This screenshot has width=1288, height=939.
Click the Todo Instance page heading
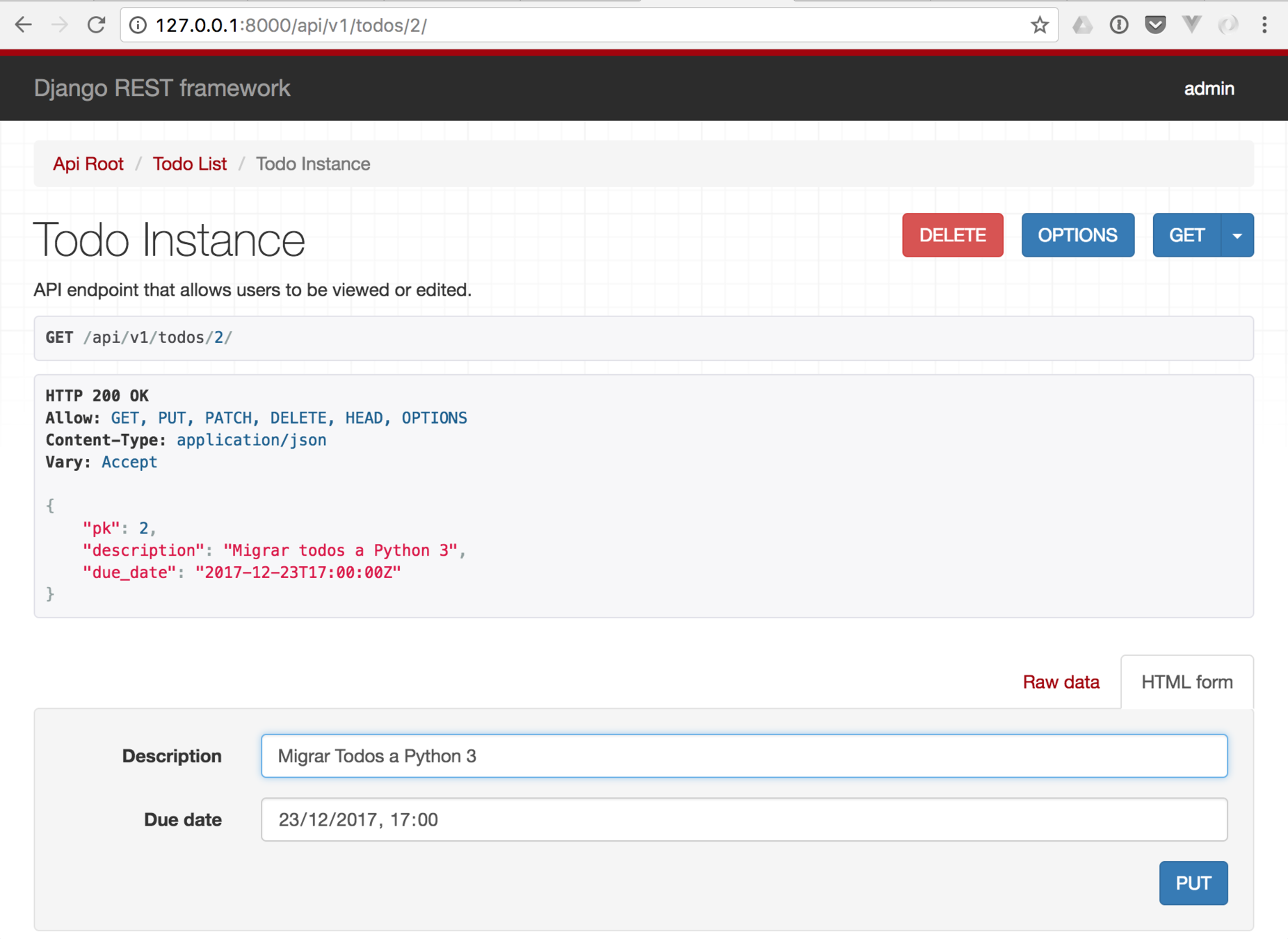point(169,240)
